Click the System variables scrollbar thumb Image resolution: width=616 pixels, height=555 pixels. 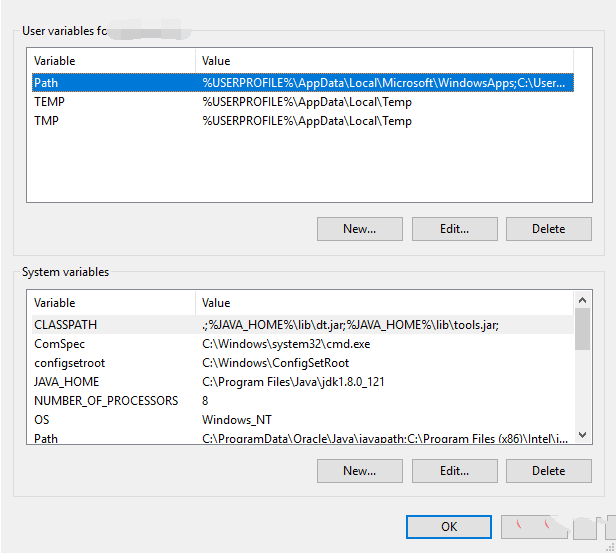point(582,328)
